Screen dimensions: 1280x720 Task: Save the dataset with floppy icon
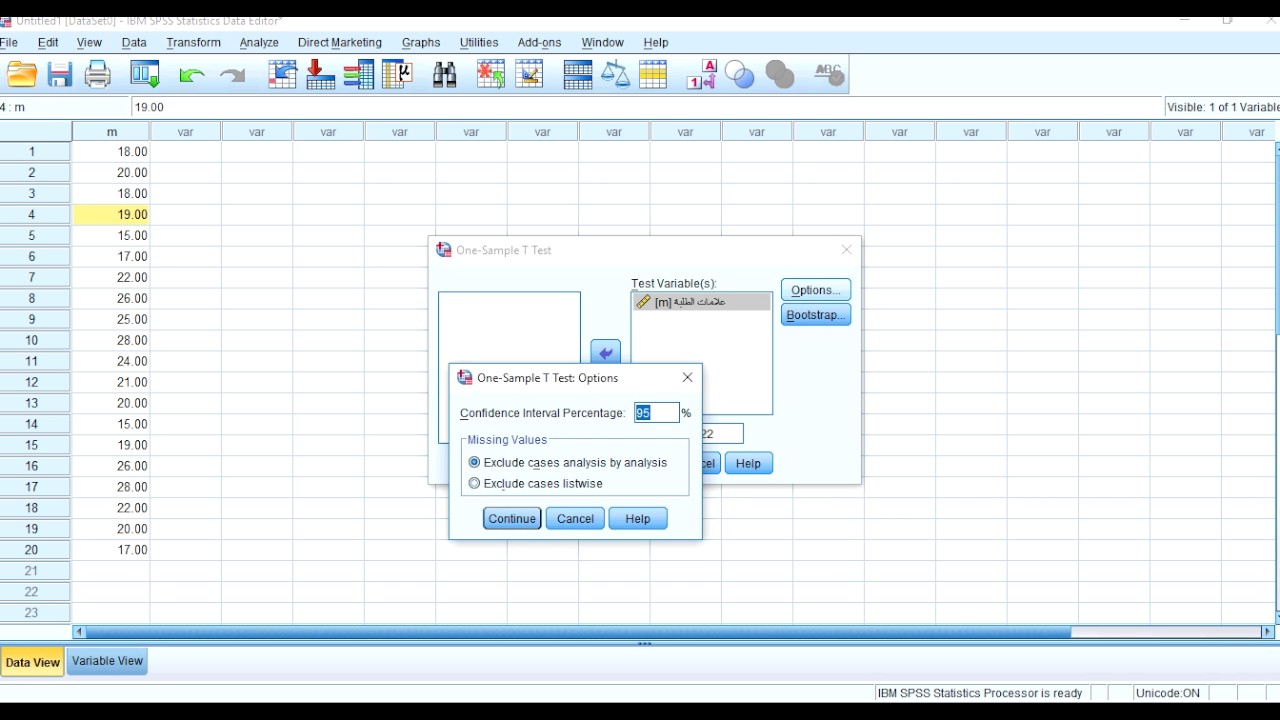pyautogui.click(x=60, y=75)
